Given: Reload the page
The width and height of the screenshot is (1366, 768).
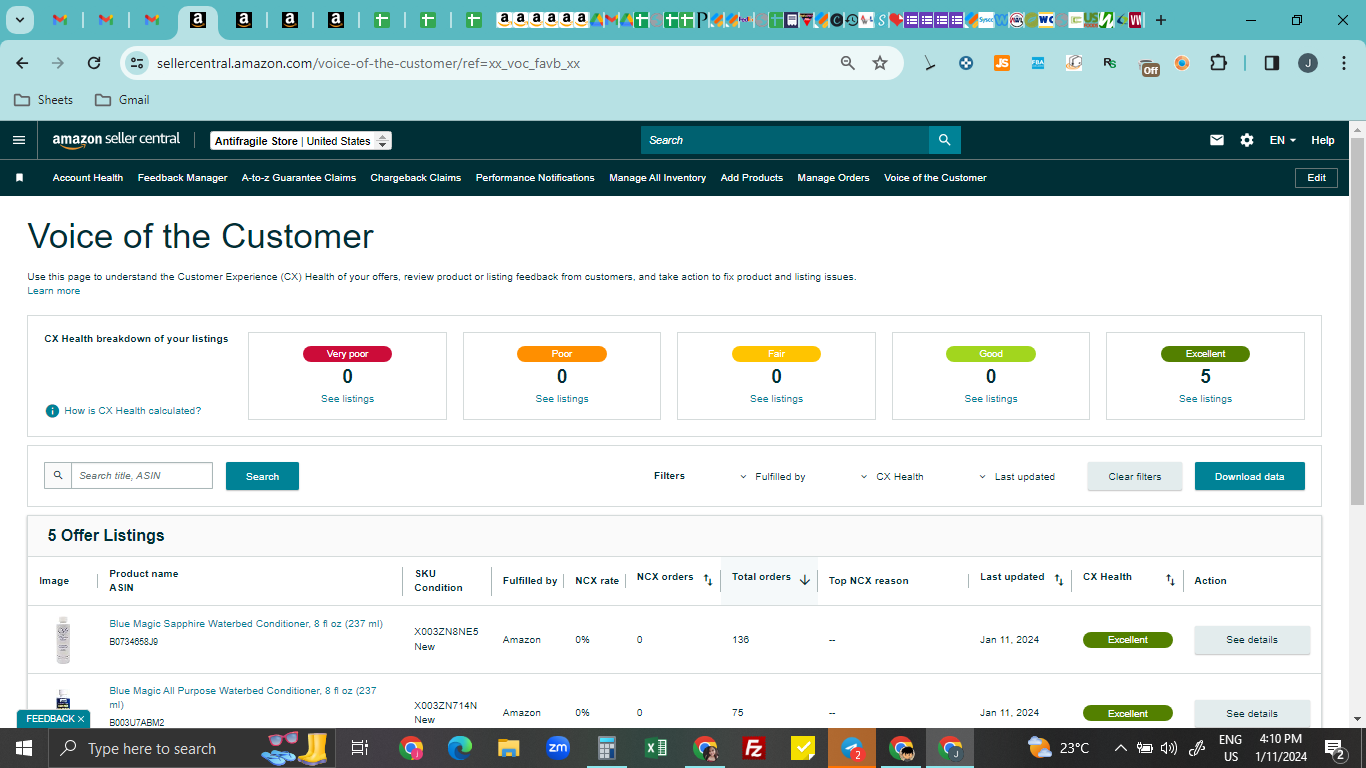Looking at the screenshot, I should 94,63.
